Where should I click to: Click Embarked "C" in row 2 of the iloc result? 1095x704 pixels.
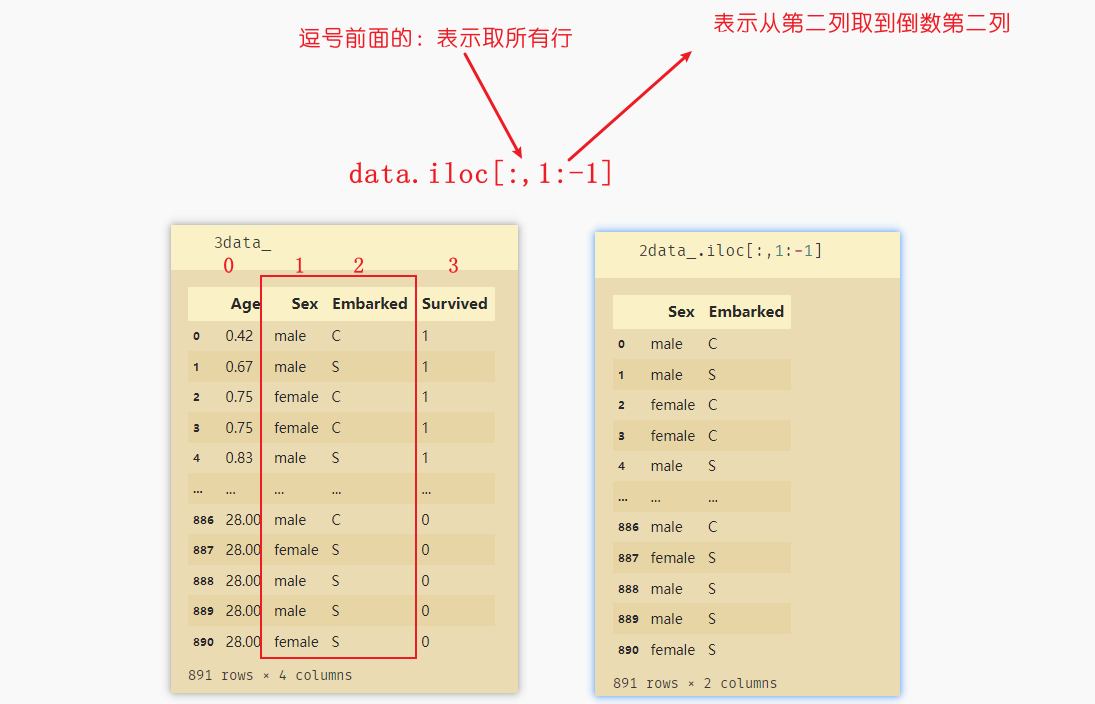coord(712,405)
